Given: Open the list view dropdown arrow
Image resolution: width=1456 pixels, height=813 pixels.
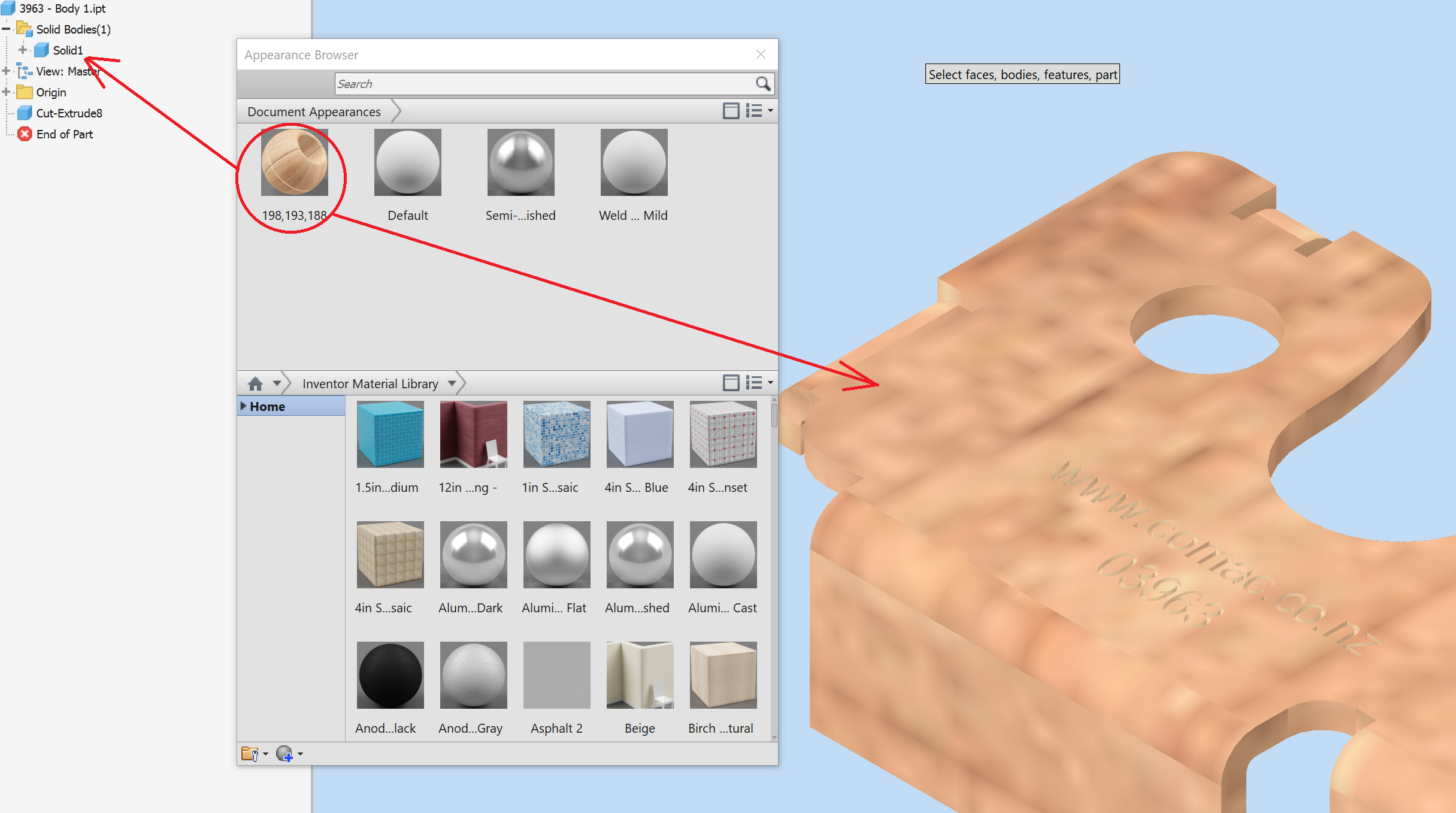Looking at the screenshot, I should (770, 111).
